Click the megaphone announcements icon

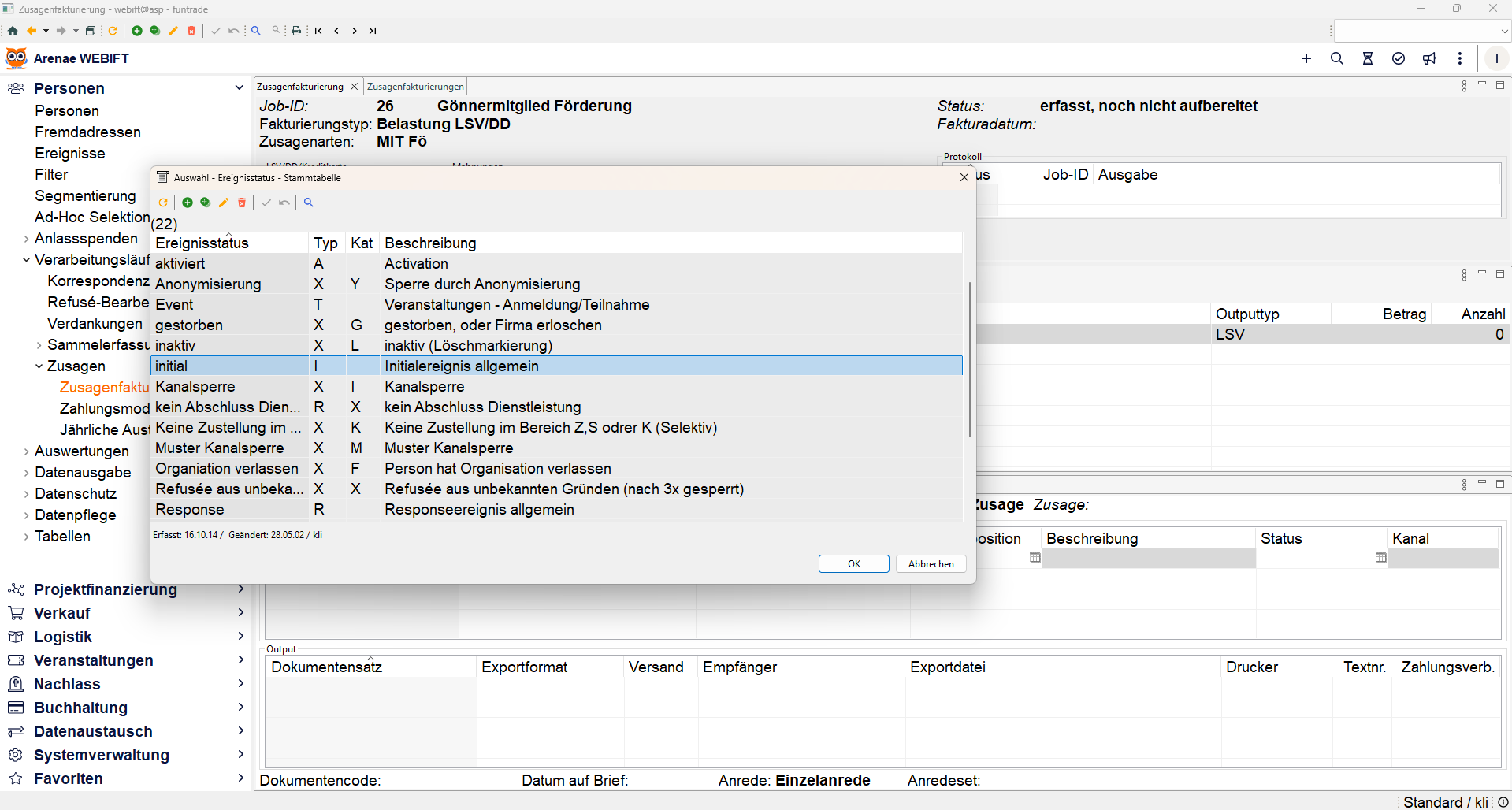(x=1429, y=58)
